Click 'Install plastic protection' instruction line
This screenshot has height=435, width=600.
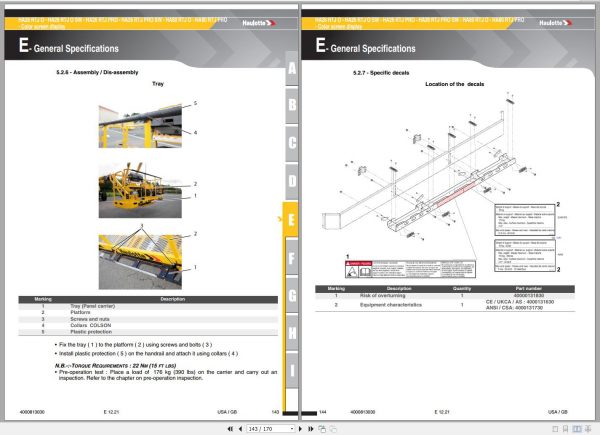click(x=148, y=354)
